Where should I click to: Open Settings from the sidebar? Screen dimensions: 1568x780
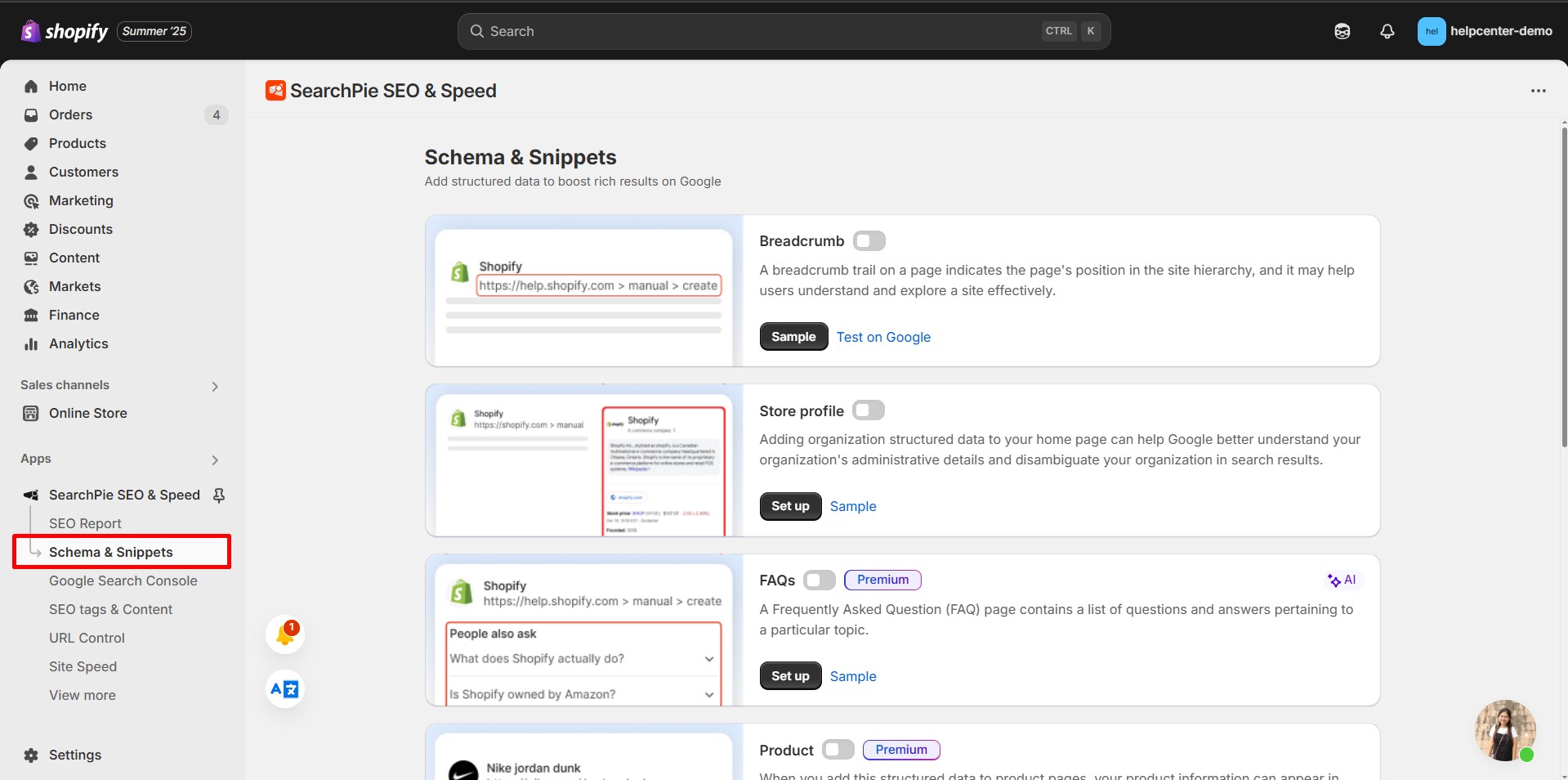click(74, 755)
